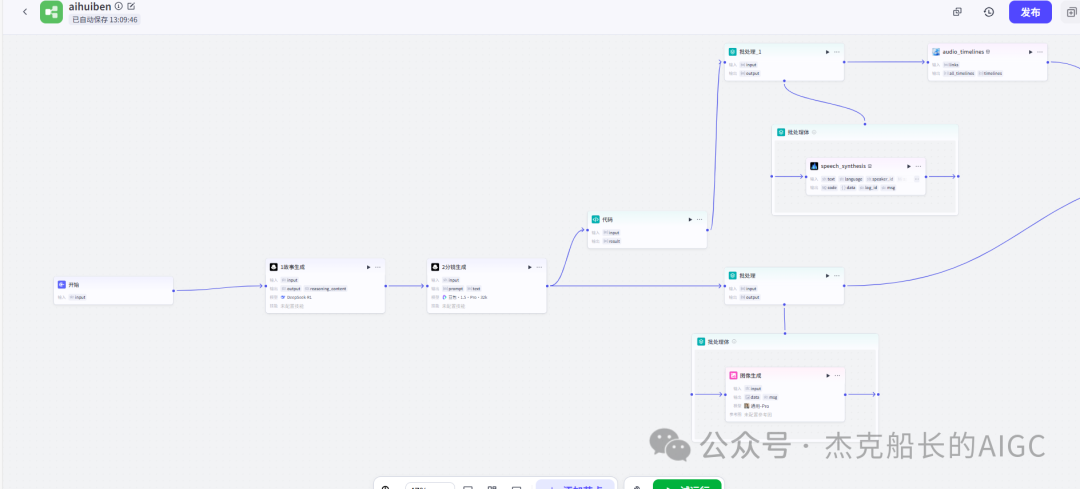The width and height of the screenshot is (1080, 489).
Task: Click the 添加节点 add node button
Action: tap(575, 485)
